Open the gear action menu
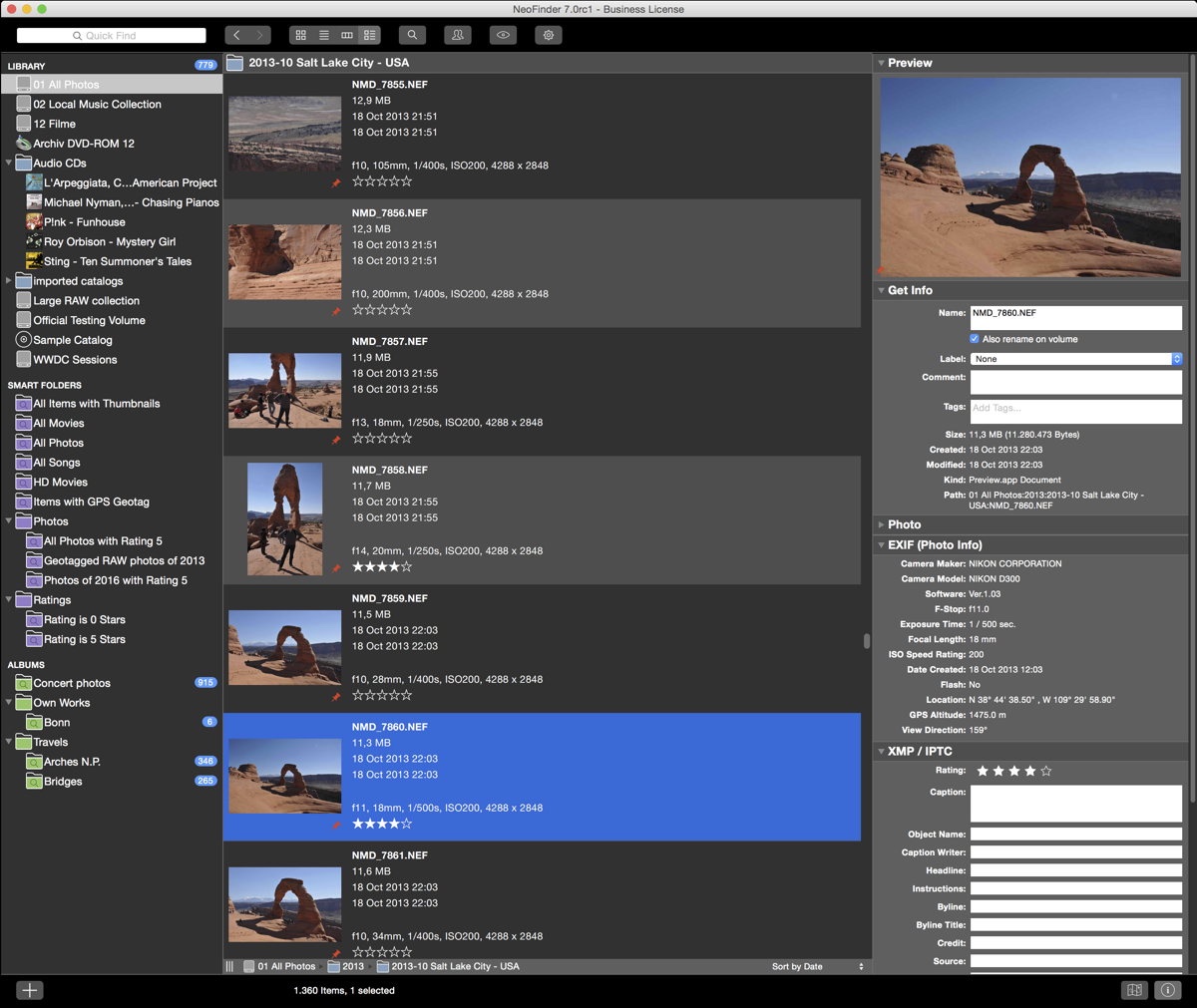The width and height of the screenshot is (1197, 1008). pyautogui.click(x=549, y=35)
